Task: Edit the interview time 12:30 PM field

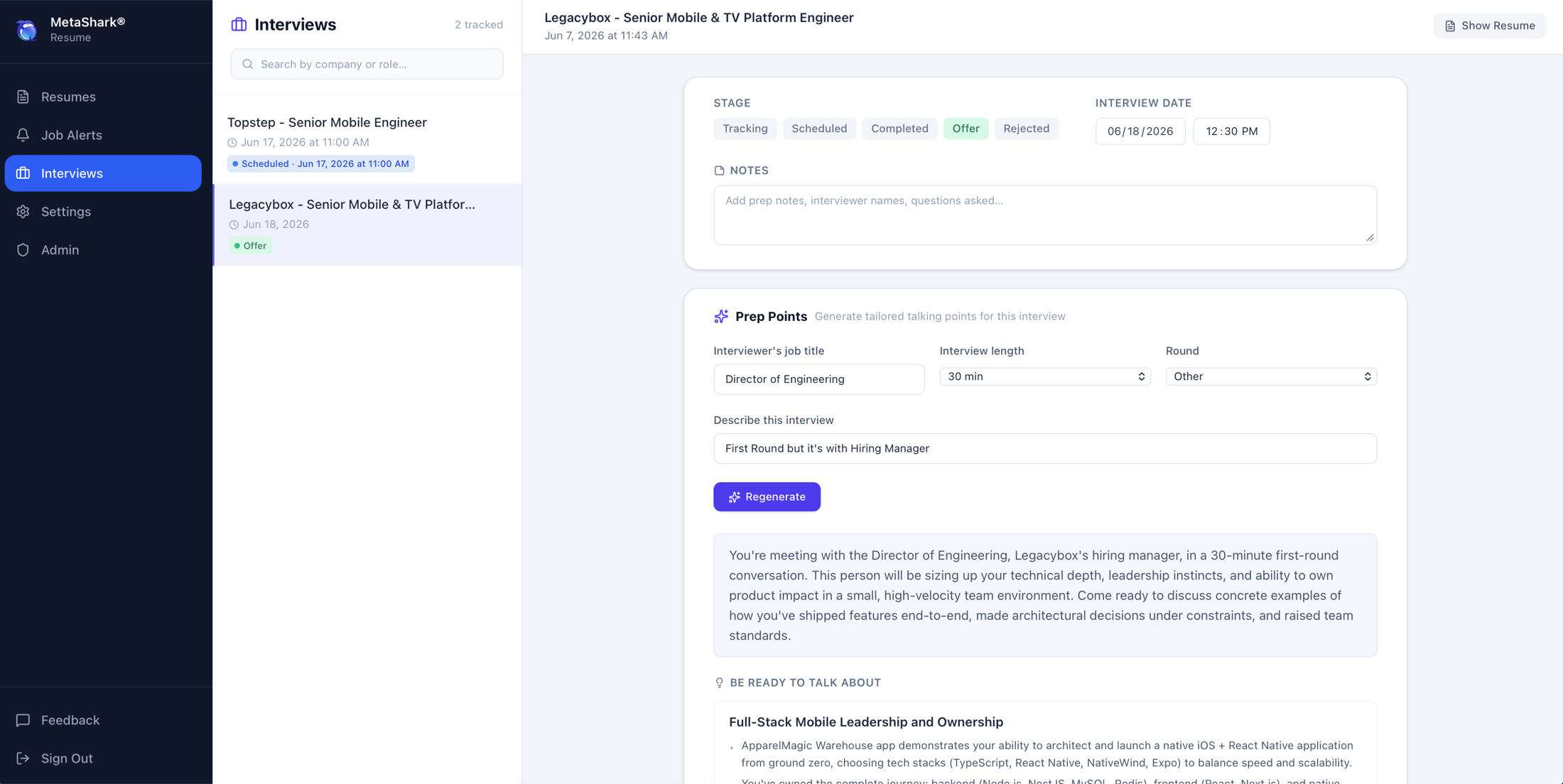Action: (1231, 131)
